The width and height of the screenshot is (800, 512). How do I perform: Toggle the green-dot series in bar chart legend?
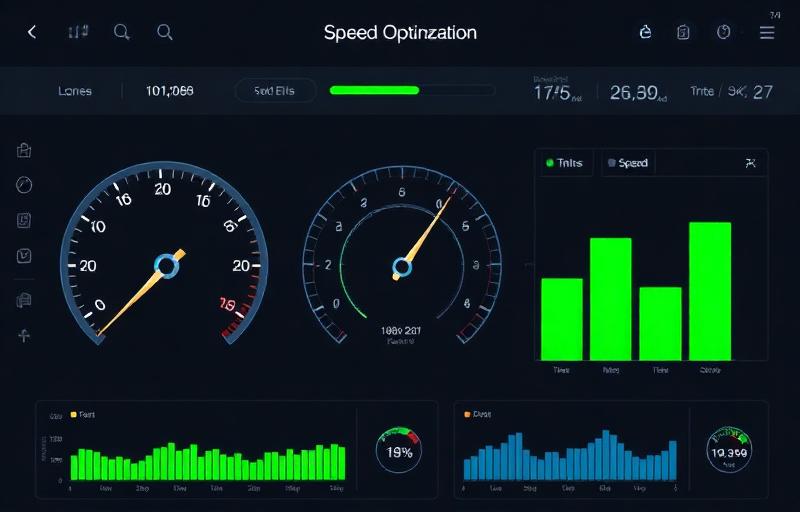click(566, 163)
